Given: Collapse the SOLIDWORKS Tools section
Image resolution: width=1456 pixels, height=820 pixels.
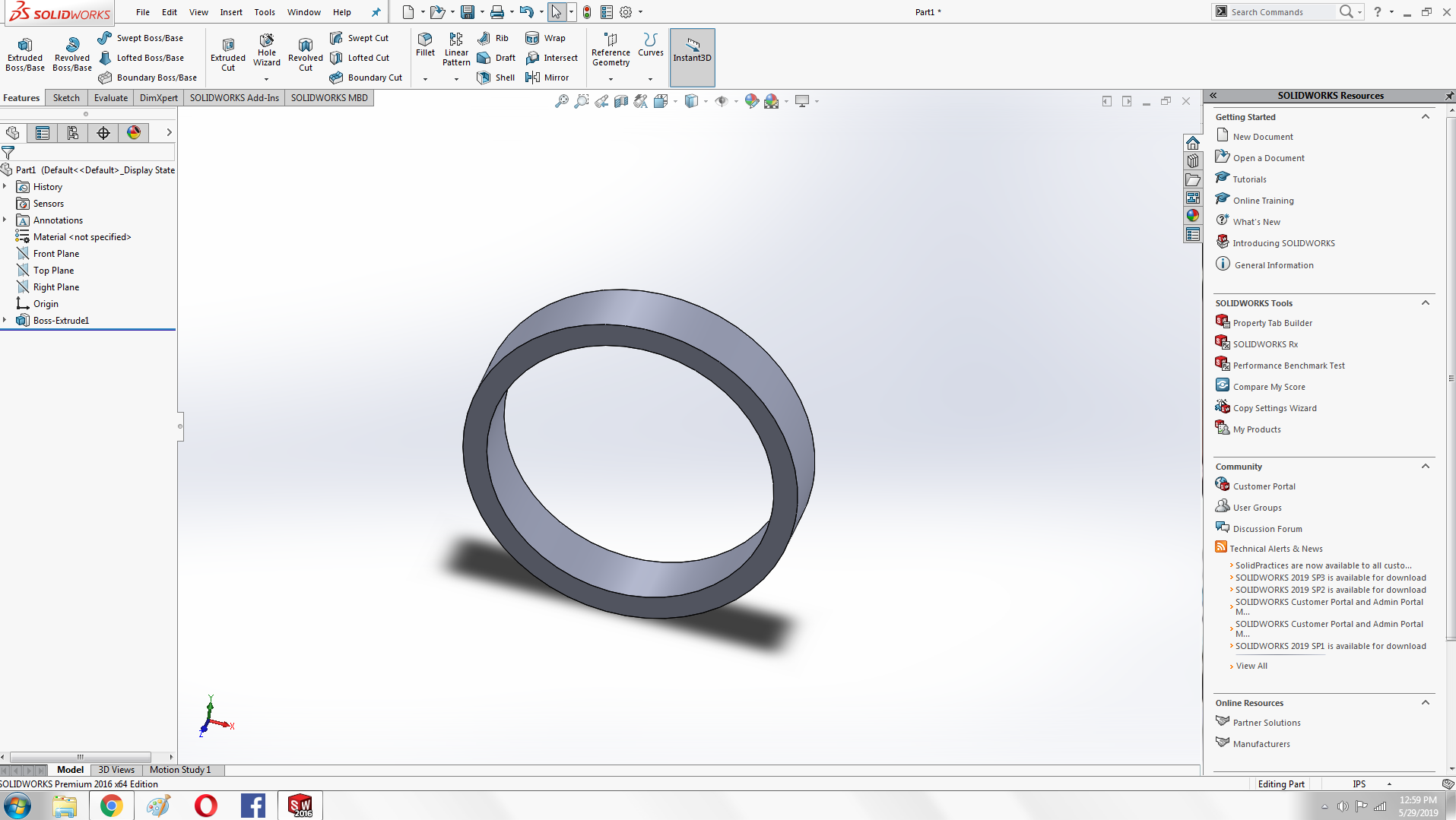Looking at the screenshot, I should [1426, 303].
